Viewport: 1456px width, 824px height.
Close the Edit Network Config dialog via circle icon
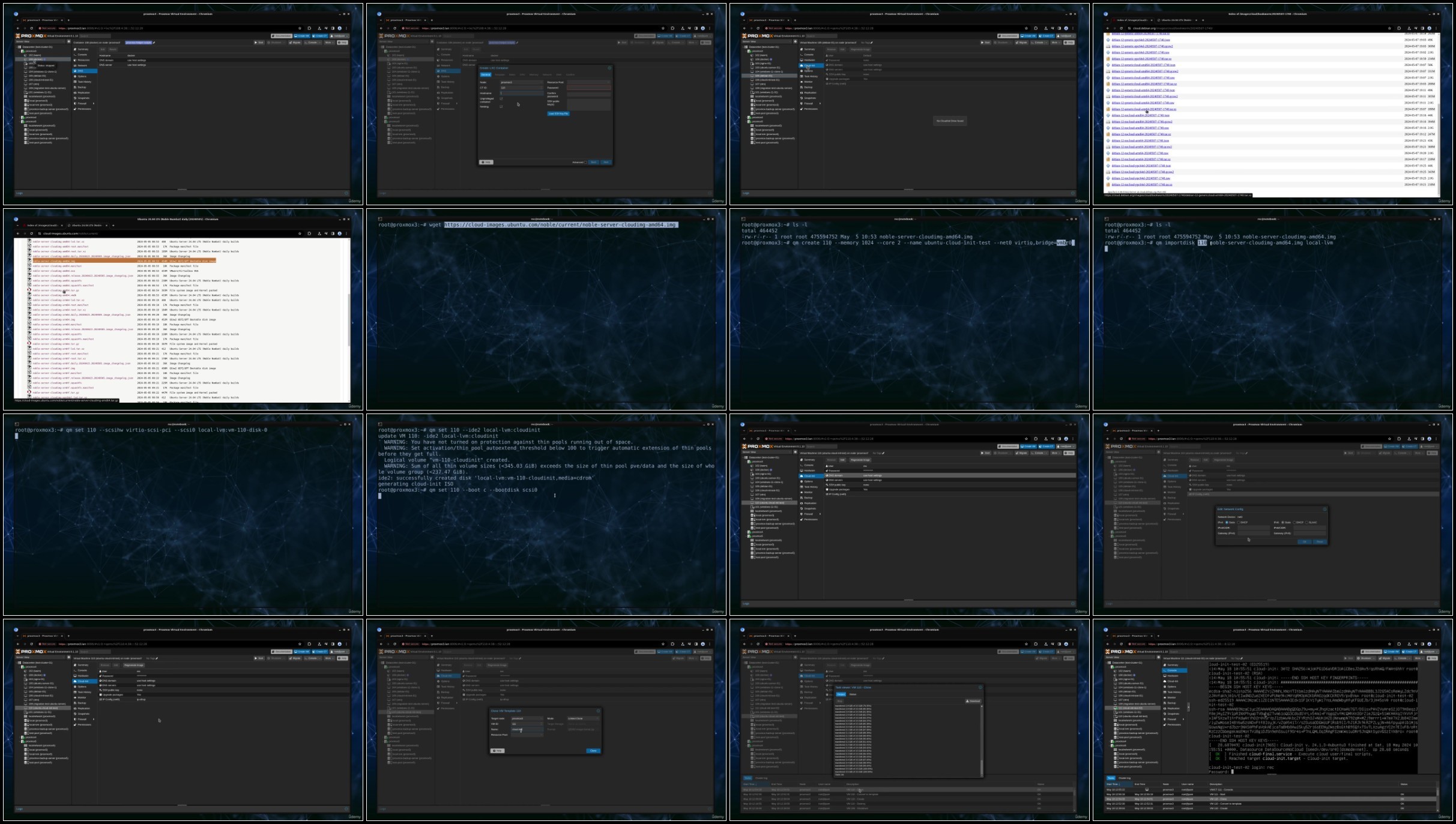(x=1325, y=509)
